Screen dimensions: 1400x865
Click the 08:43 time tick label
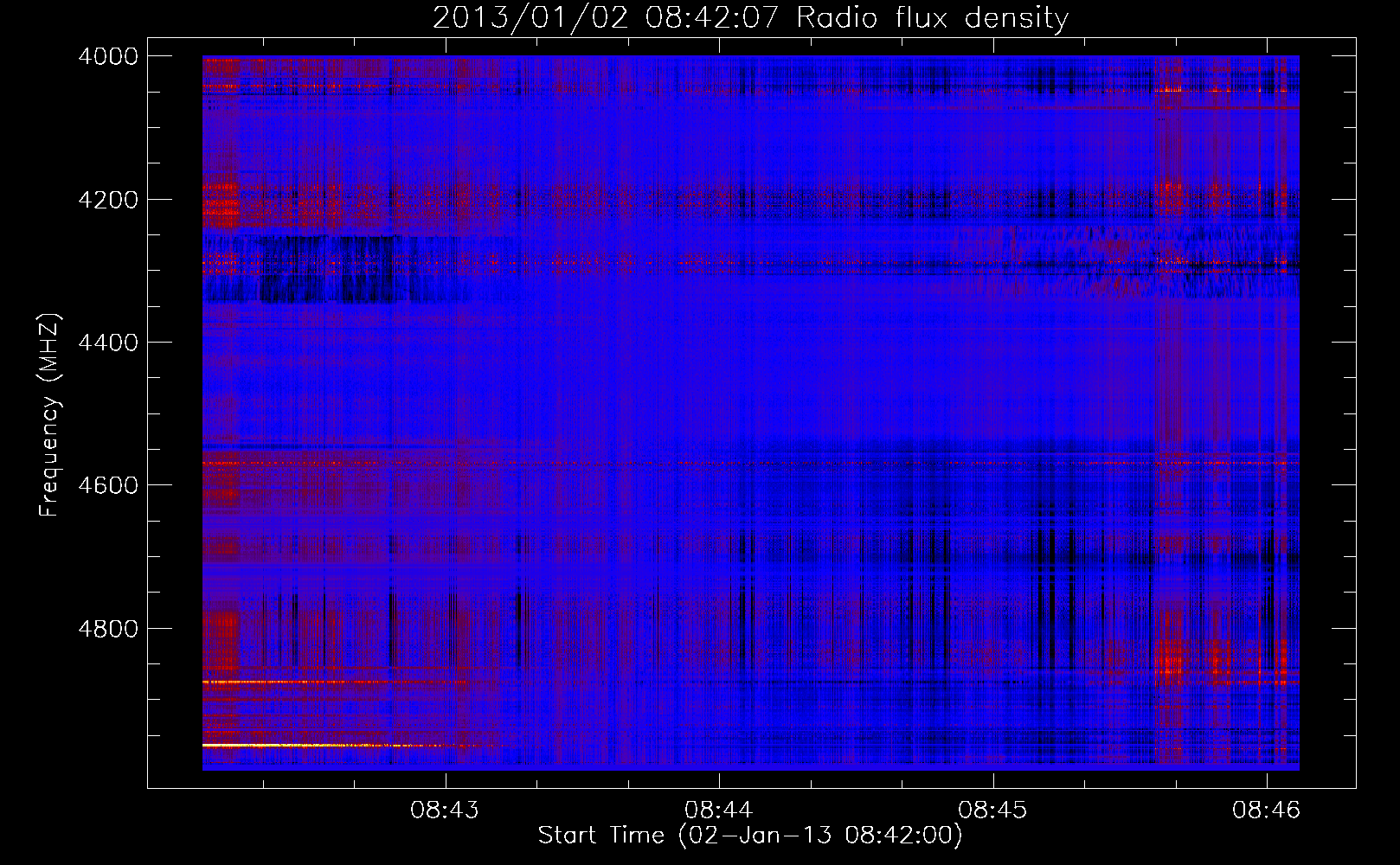[445, 811]
